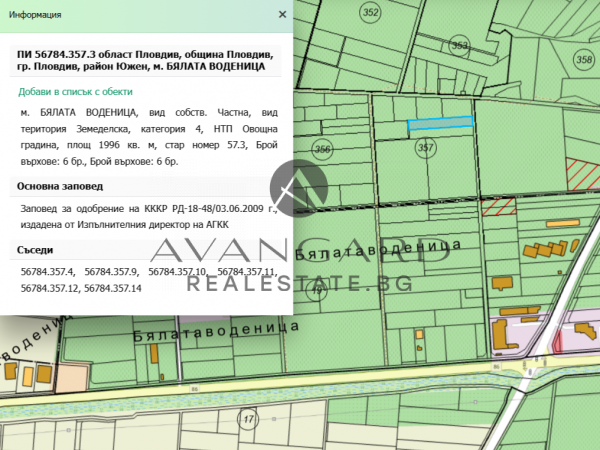This screenshot has width=600, height=450.
Task: Click the circled 357 block label
Action: tap(426, 148)
